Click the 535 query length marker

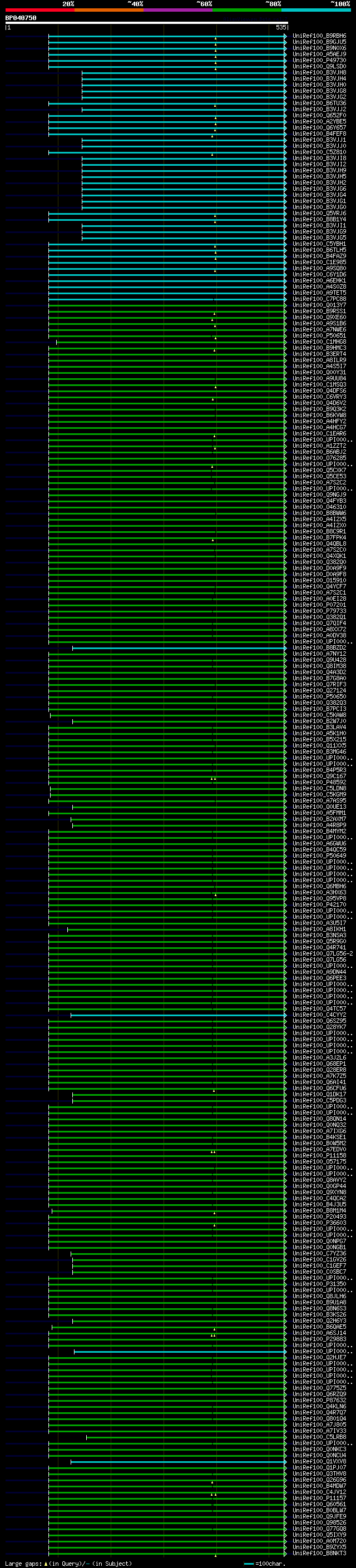pos(280,27)
